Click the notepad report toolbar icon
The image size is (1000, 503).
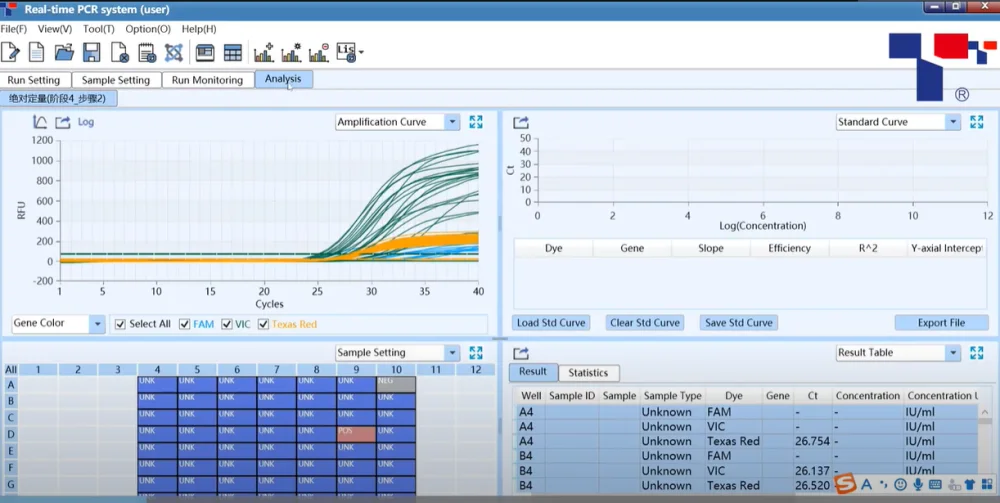147,52
